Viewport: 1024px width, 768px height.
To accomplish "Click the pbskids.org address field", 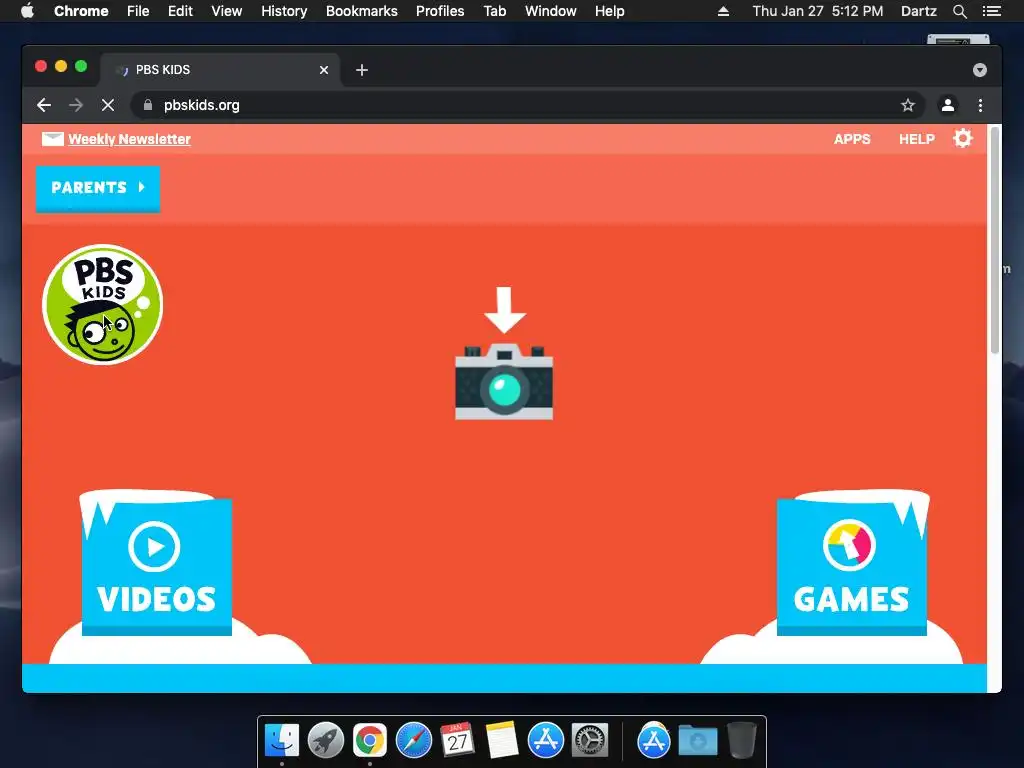I will (x=528, y=105).
